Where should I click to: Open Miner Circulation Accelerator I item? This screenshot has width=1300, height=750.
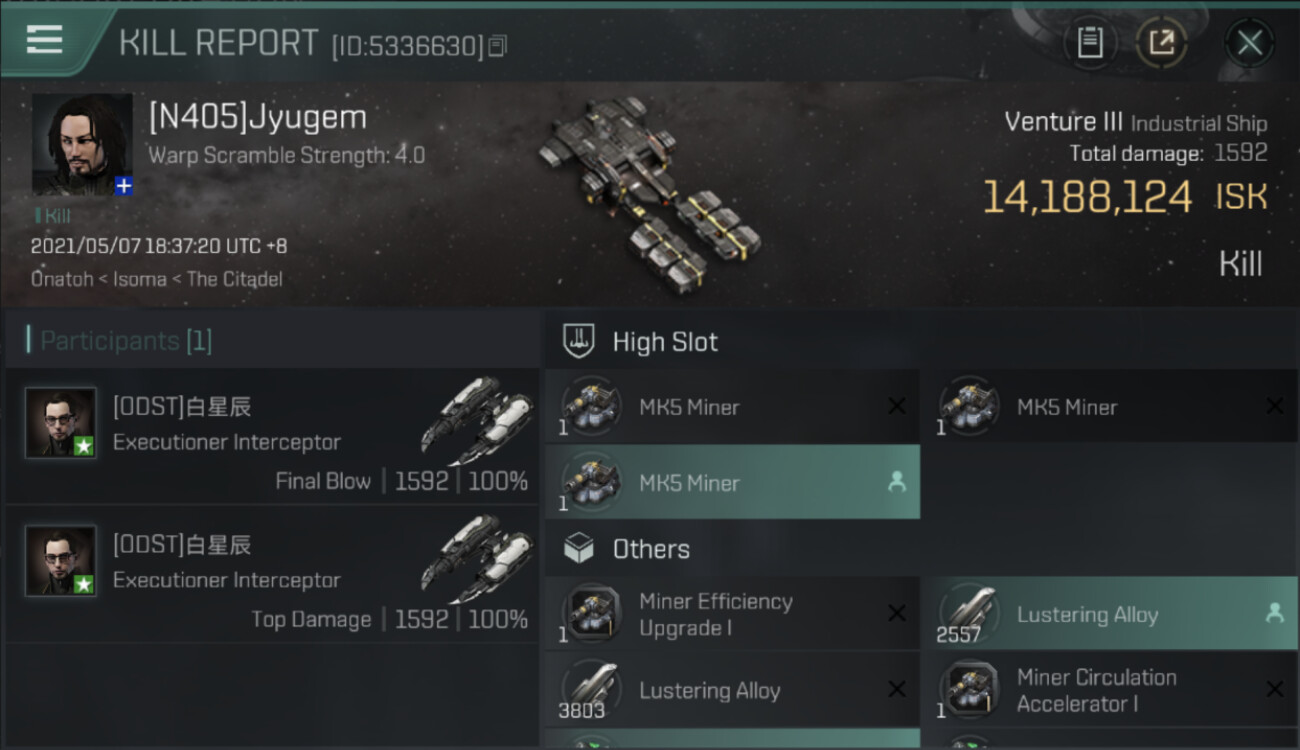pos(1110,690)
